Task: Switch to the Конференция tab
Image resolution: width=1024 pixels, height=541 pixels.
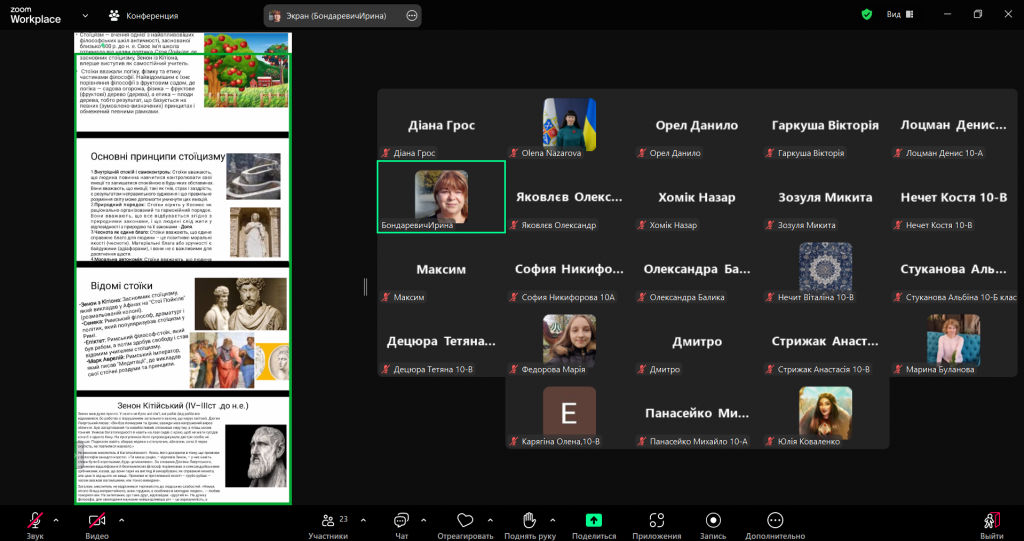Action: click(x=143, y=16)
